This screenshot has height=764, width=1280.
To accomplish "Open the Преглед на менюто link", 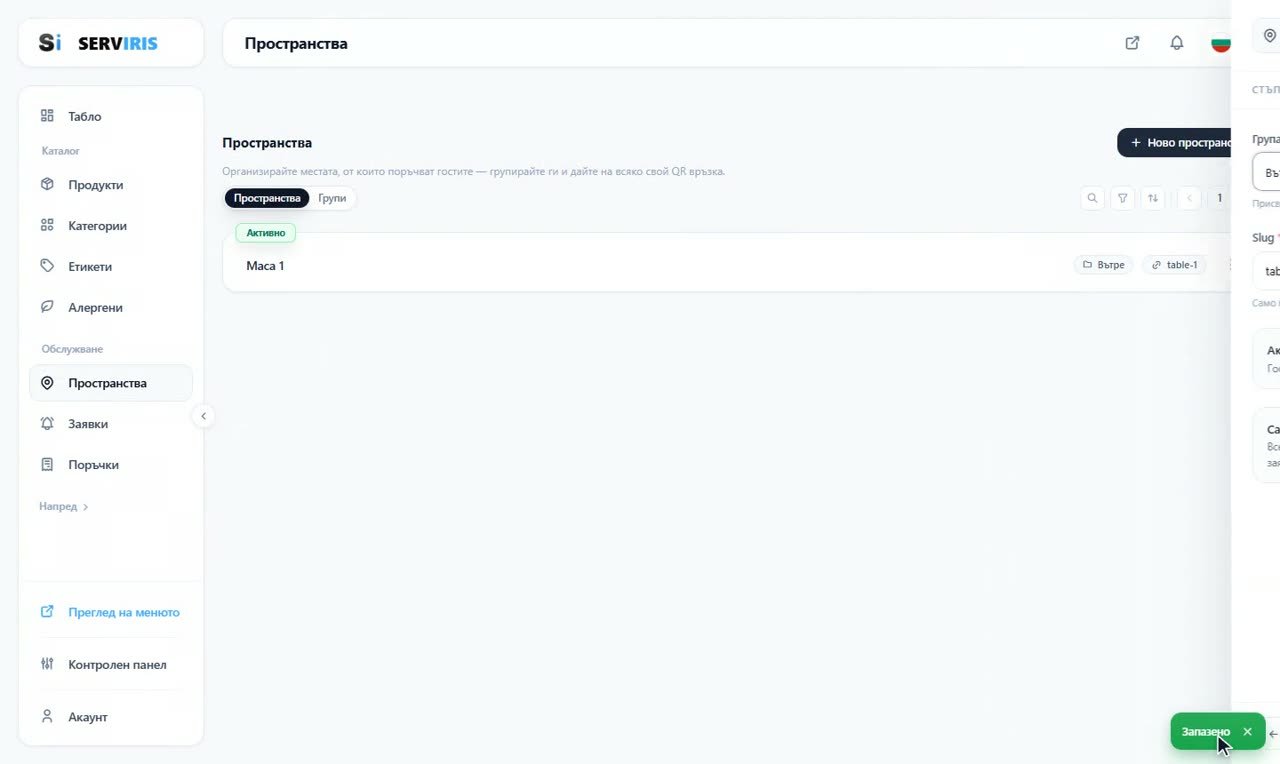I will 110,612.
